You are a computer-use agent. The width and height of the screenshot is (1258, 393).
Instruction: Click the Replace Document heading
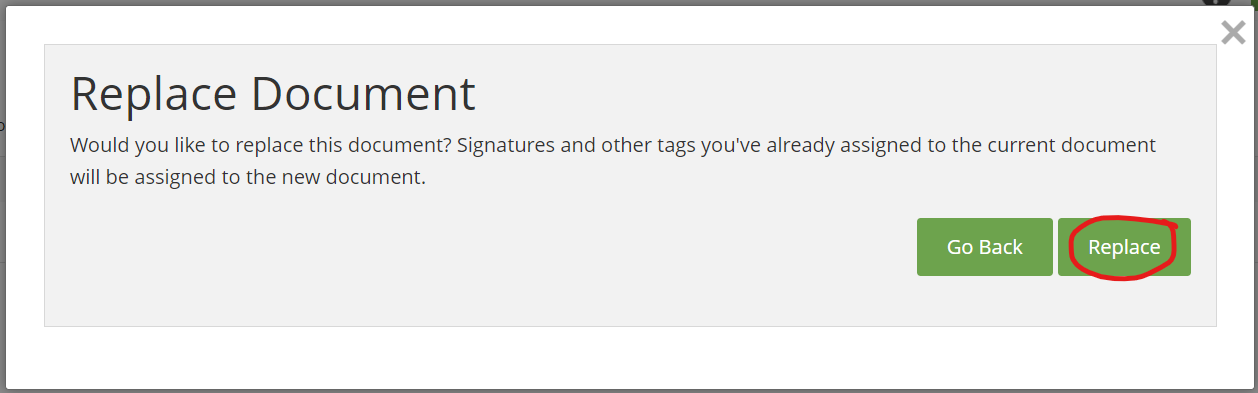273,94
